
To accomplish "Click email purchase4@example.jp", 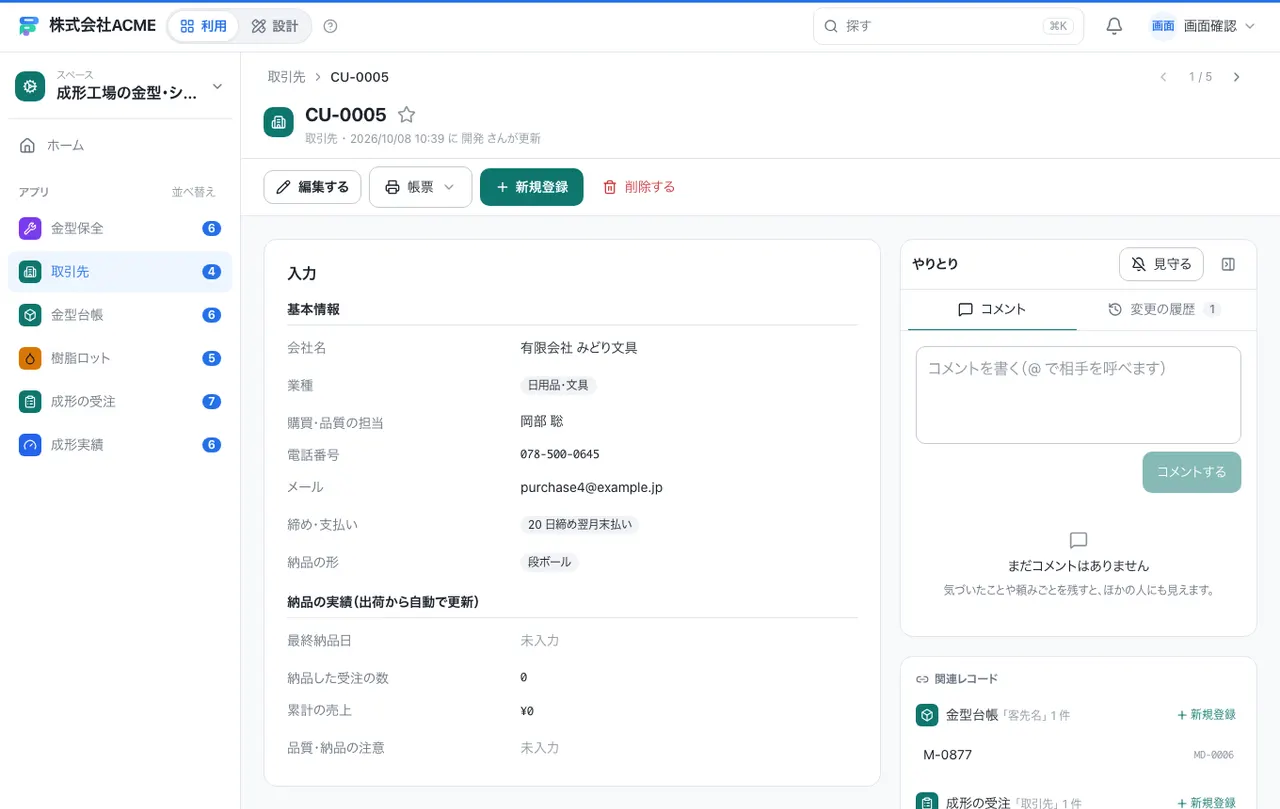I will pos(591,488).
